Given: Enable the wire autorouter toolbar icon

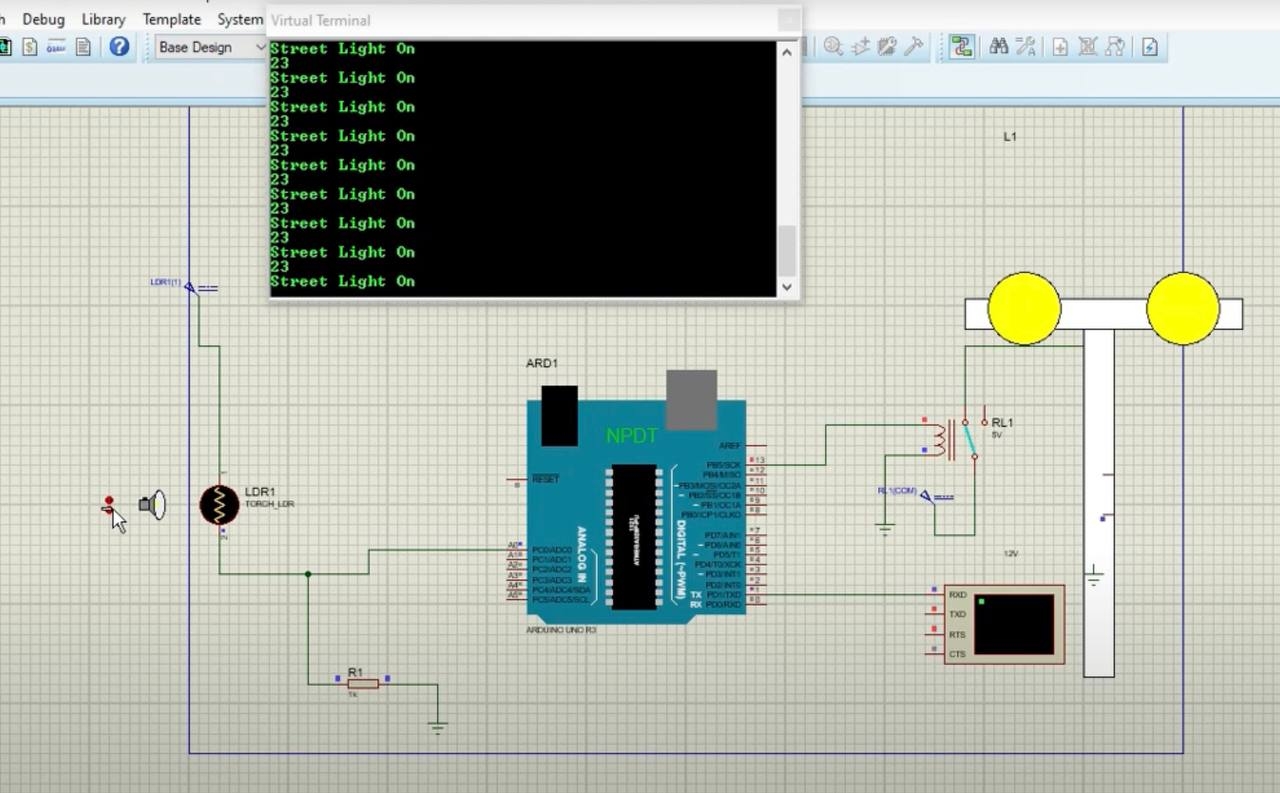Looking at the screenshot, I should point(960,47).
